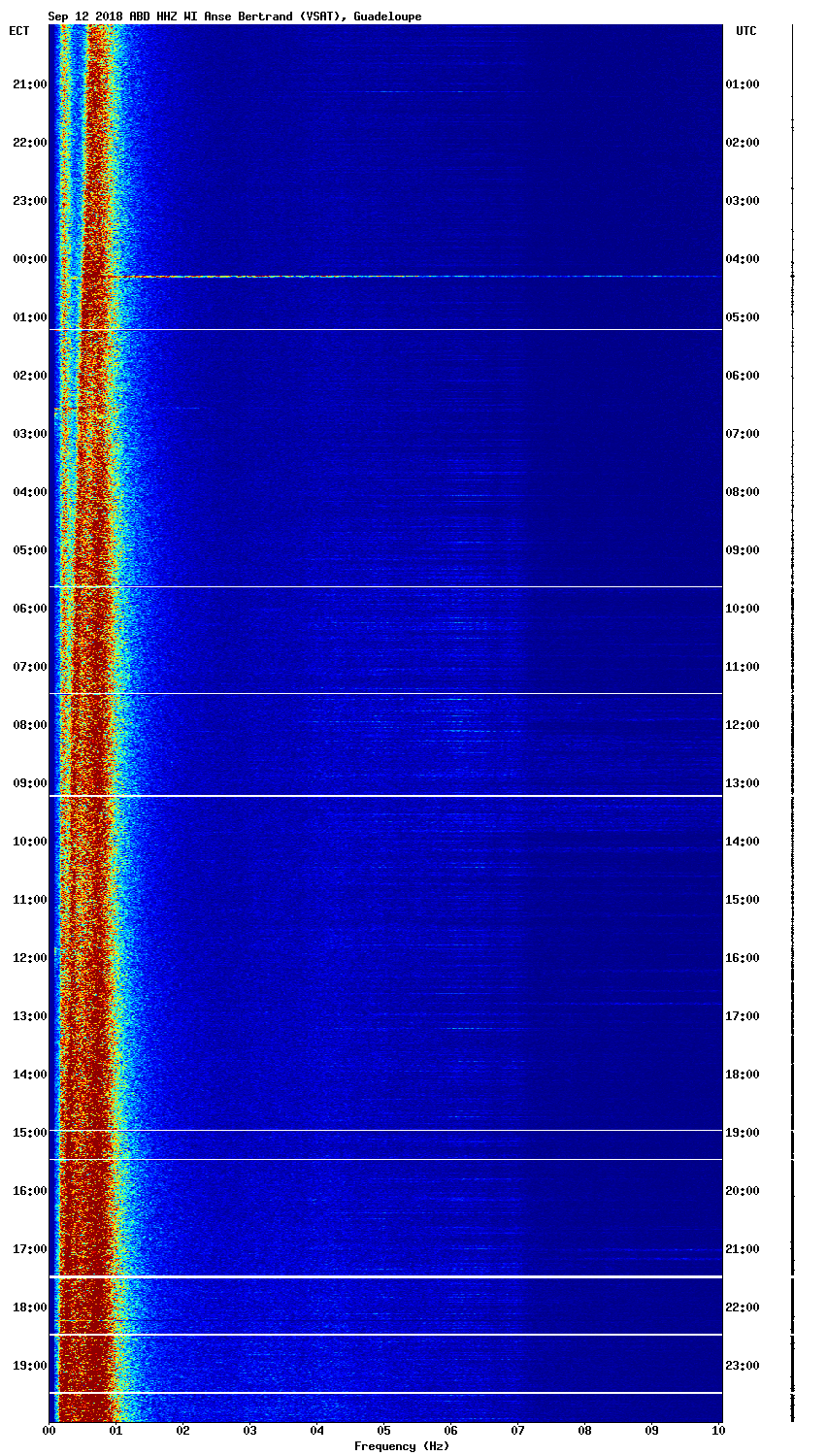Viewport: 827px width, 1456px height.
Task: Click the 07:00 tick on UTC axis
Action: coord(743,434)
